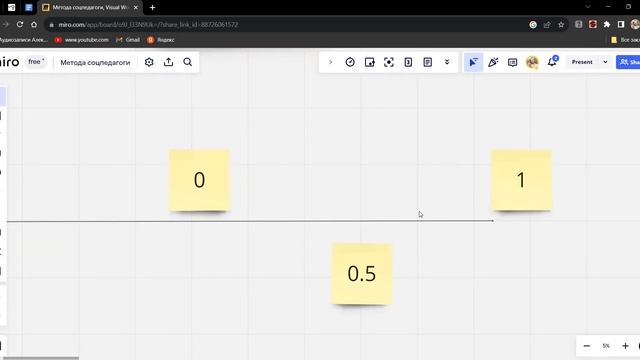Image resolution: width=640 pixels, height=360 pixels.
Task: Go to the browser home page
Action: point(34,24)
